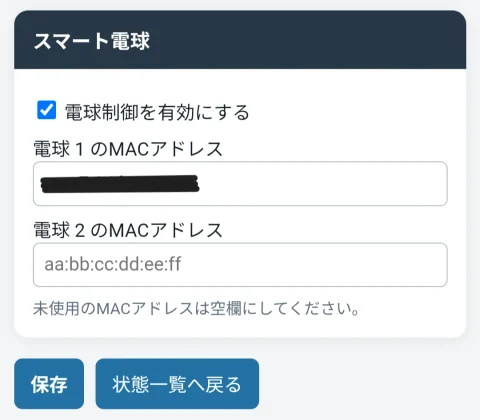Click the 未使用のMACアドレスは空欄にしてください hint text
This screenshot has height=420, width=480.
196,309
